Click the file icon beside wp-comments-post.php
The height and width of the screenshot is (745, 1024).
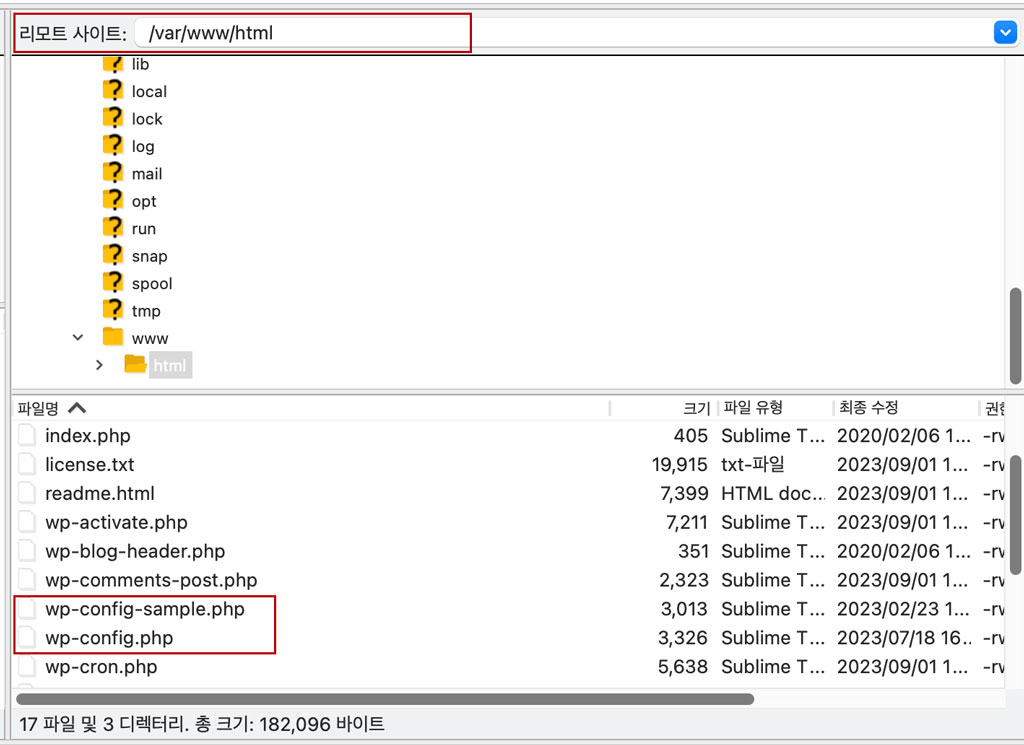[x=27, y=580]
